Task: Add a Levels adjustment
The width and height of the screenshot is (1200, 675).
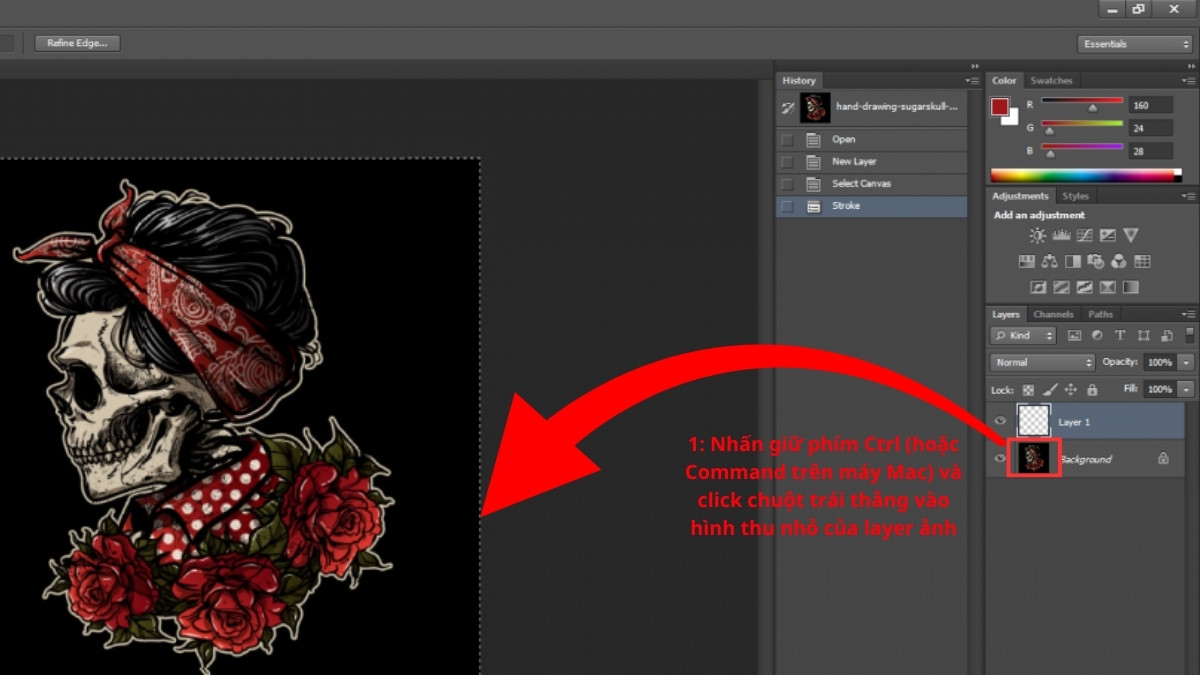Action: click(1061, 236)
